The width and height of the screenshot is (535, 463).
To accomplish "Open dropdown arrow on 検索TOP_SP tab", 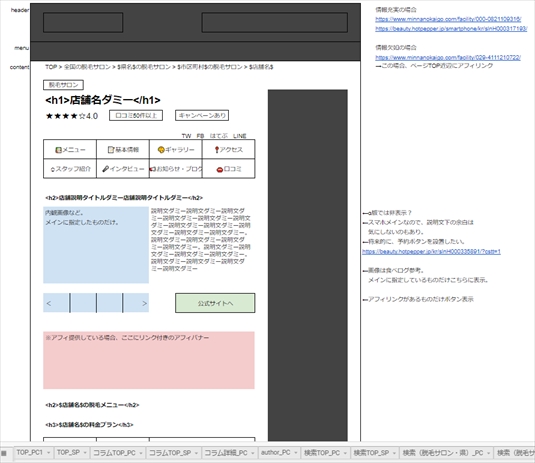I will point(394,453).
